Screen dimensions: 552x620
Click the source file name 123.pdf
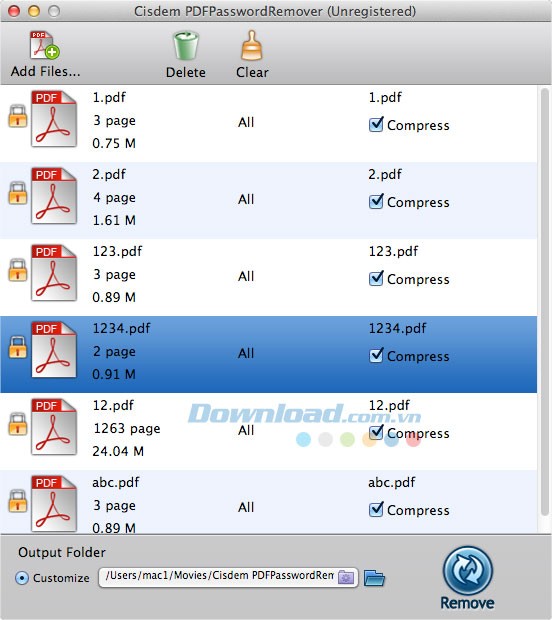pos(117,251)
